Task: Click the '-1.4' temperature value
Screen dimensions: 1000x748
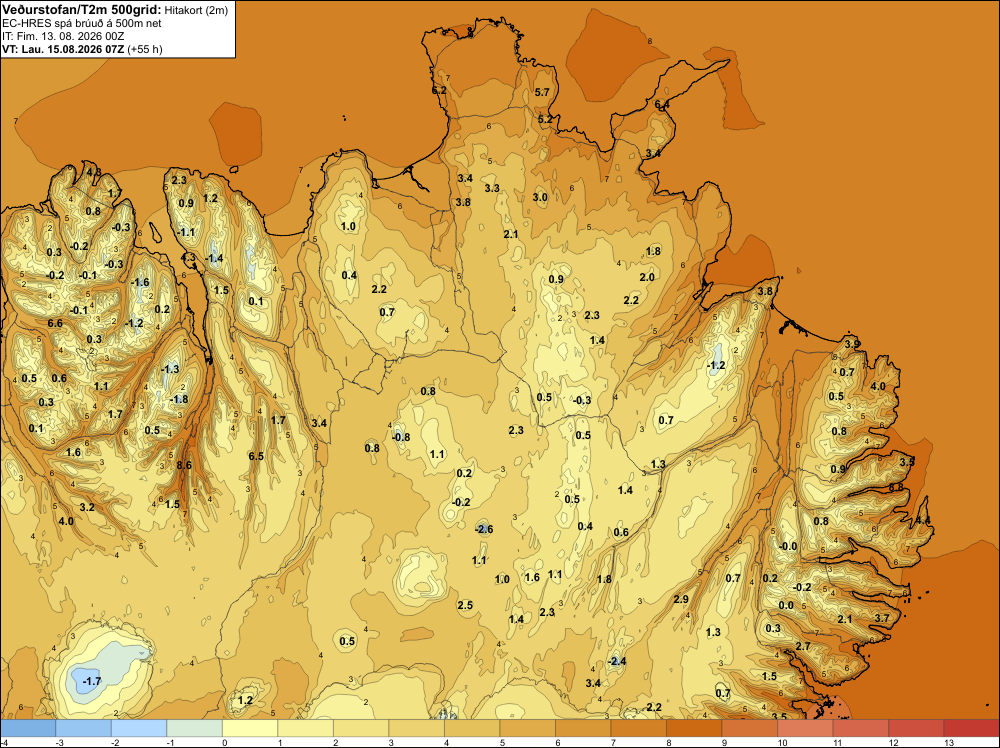Action: tap(214, 258)
